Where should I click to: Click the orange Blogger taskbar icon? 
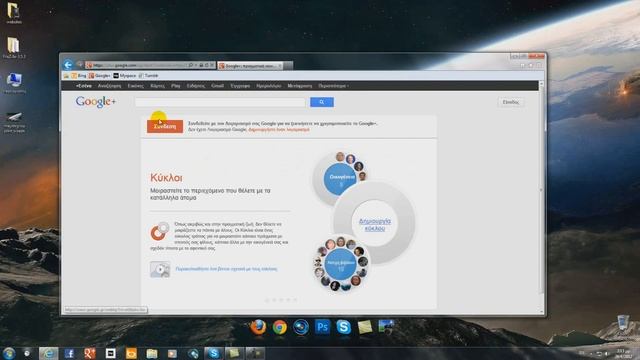131,353
